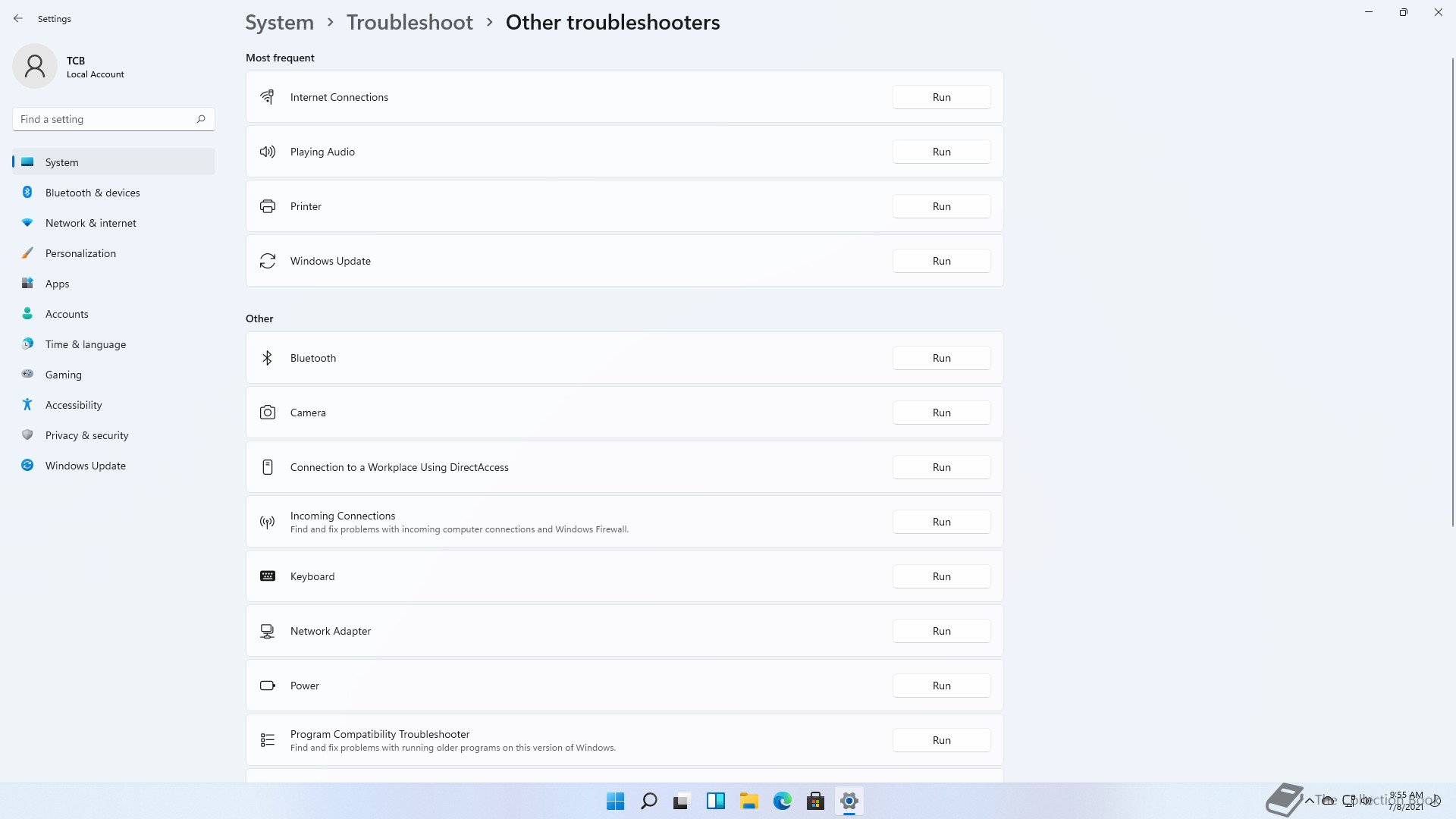Select the Program Compatibility Troubleshooter title text
Viewport: 1456px width, 819px height.
pos(380,734)
